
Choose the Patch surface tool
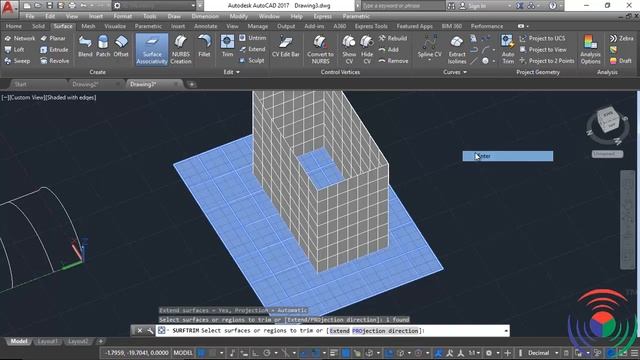[103, 46]
